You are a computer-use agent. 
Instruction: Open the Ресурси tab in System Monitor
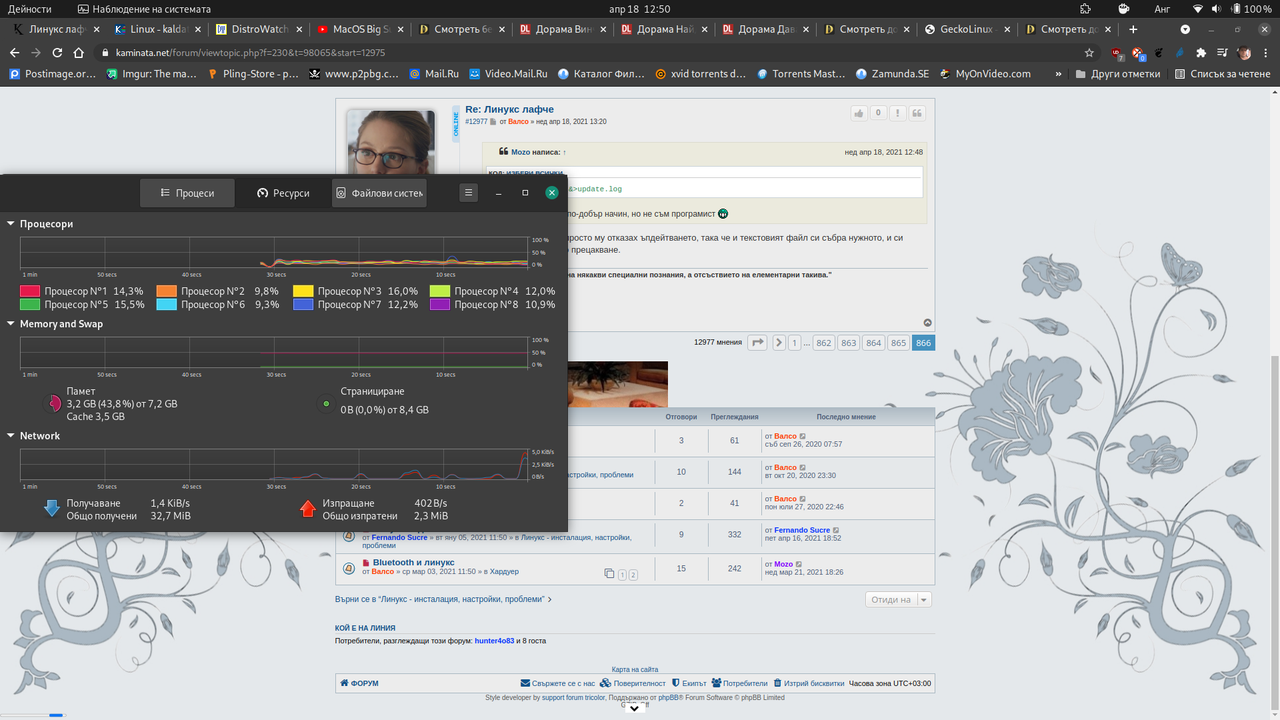[283, 193]
